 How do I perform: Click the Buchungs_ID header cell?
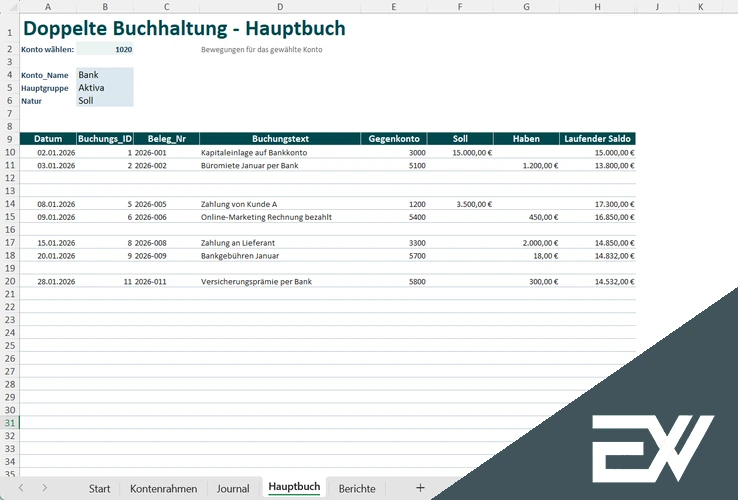[105, 139]
